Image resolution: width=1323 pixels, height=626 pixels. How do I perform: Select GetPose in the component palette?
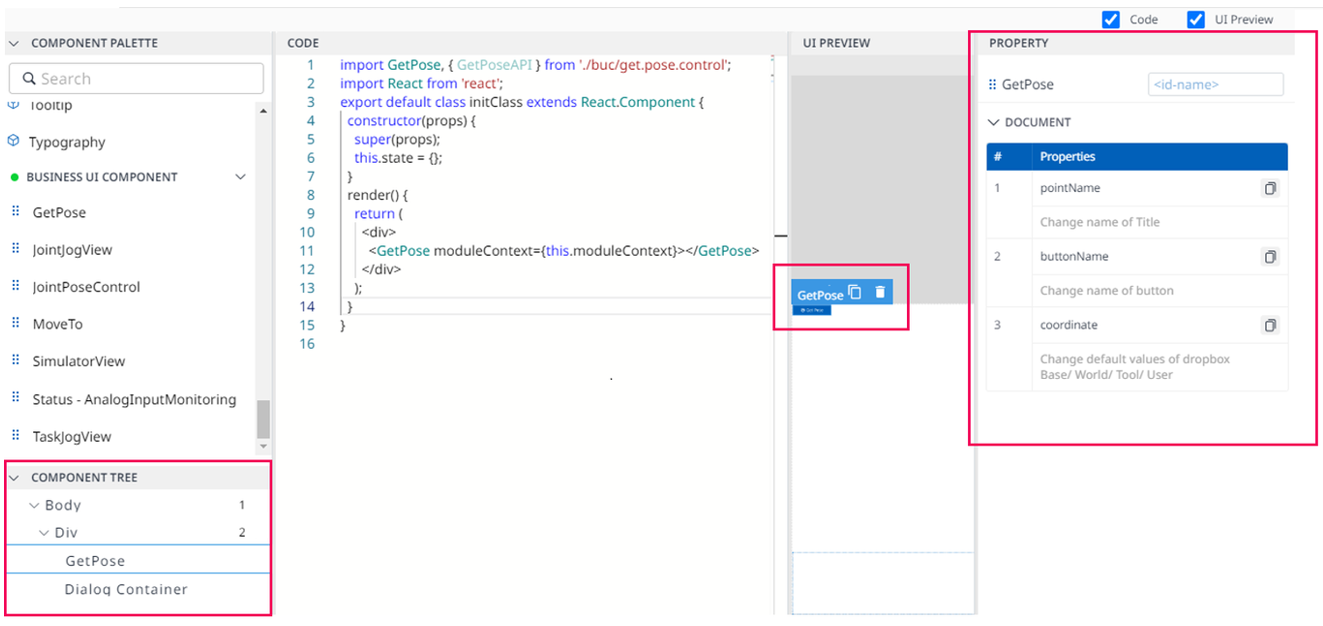click(x=59, y=212)
